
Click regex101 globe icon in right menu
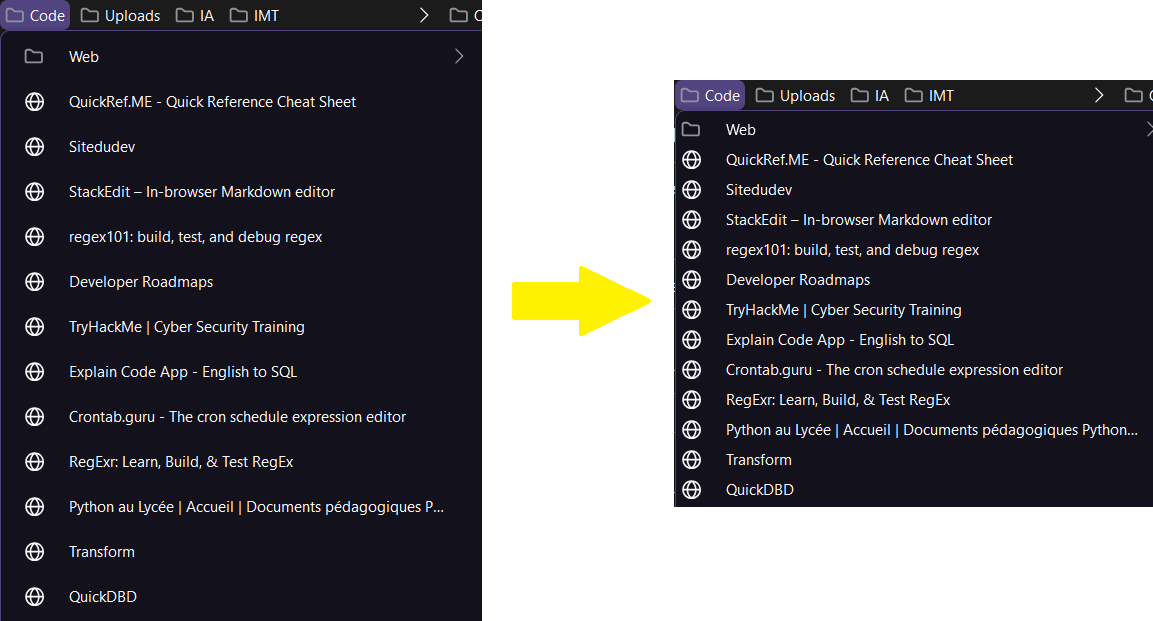(691, 250)
